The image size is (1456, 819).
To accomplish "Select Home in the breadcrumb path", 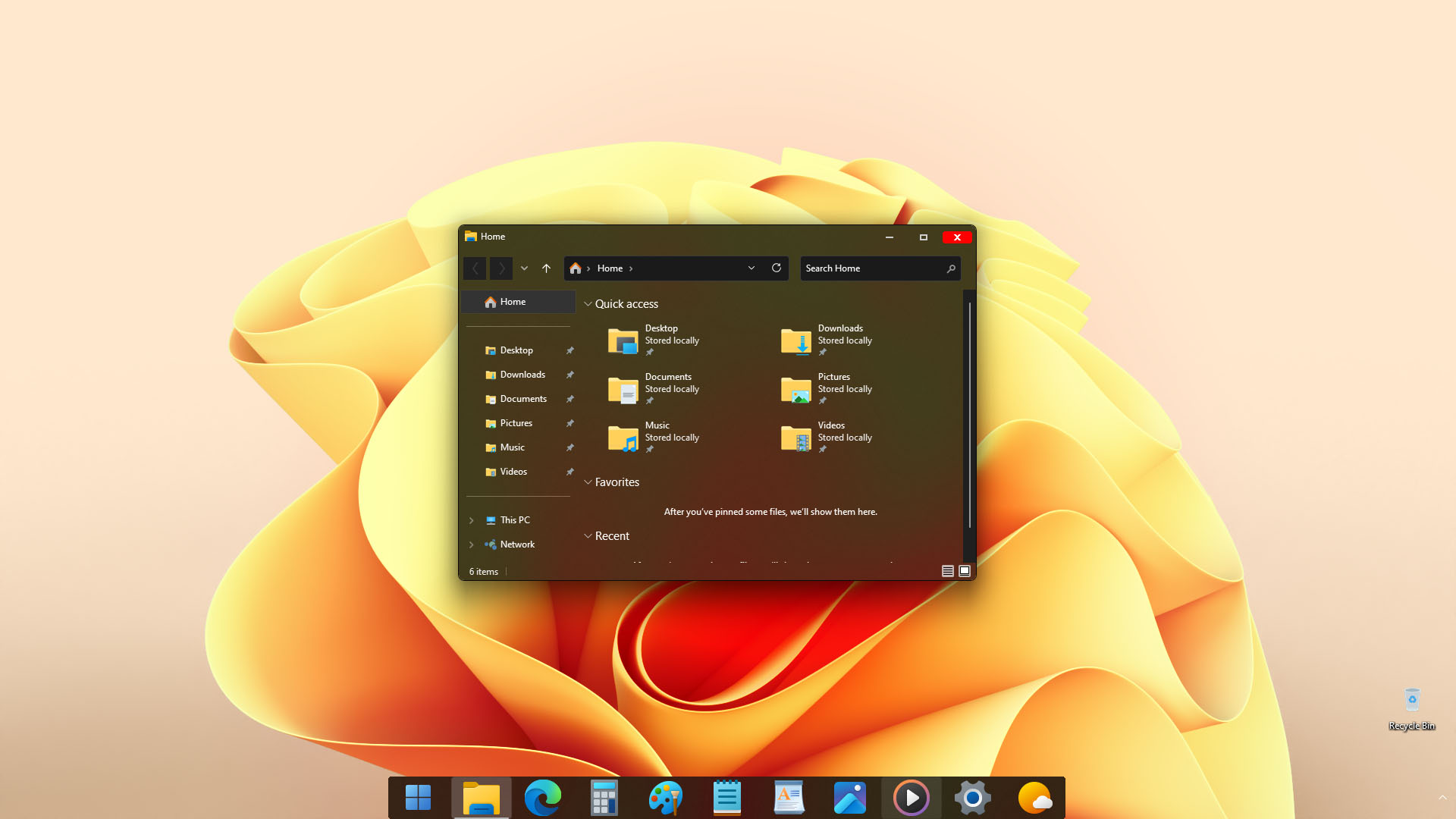I will click(x=610, y=268).
